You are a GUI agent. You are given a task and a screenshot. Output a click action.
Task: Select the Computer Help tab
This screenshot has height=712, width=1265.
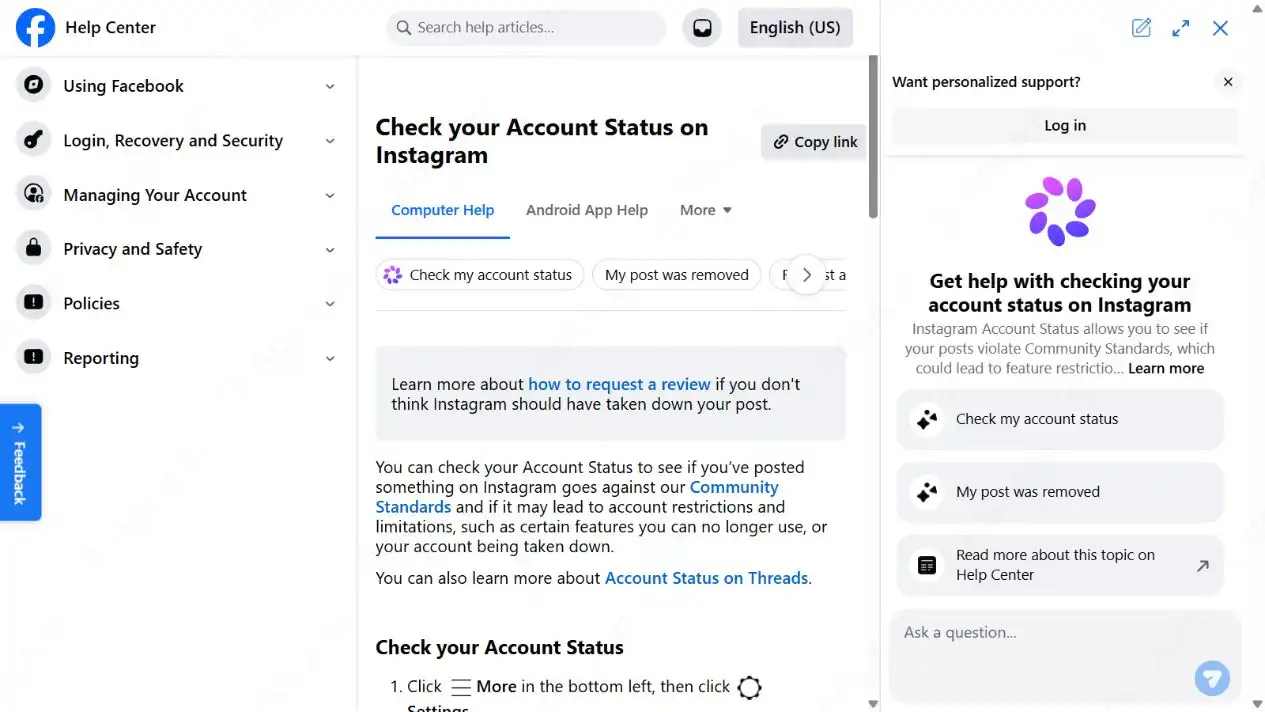[442, 210]
